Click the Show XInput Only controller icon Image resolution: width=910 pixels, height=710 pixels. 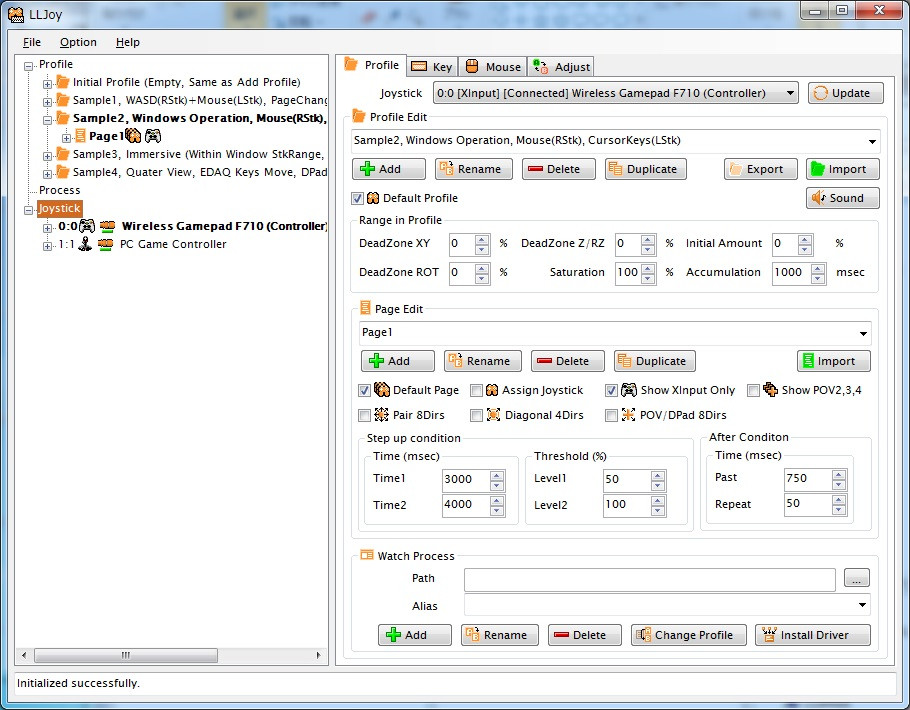(629, 390)
